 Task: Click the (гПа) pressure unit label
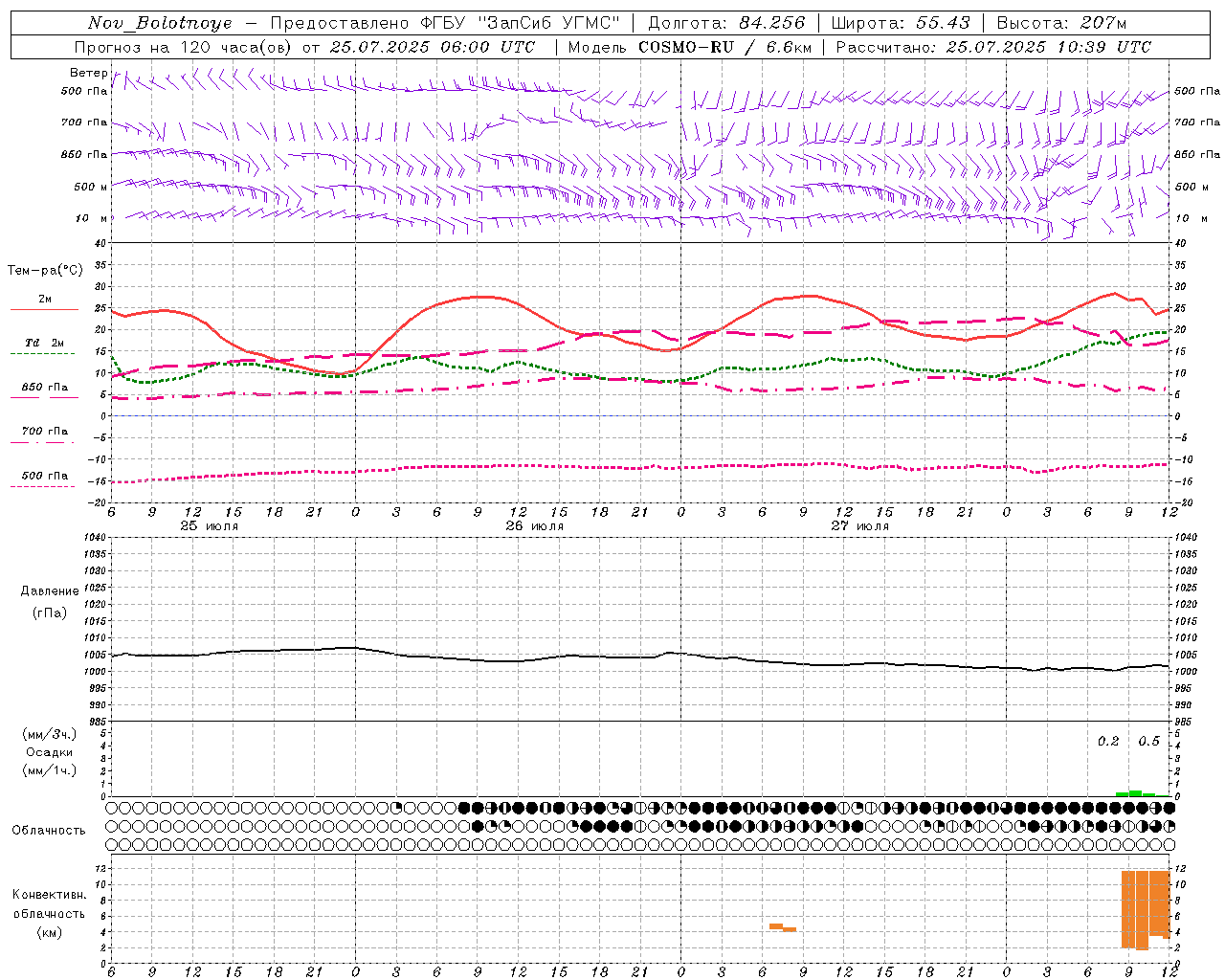pos(50,612)
